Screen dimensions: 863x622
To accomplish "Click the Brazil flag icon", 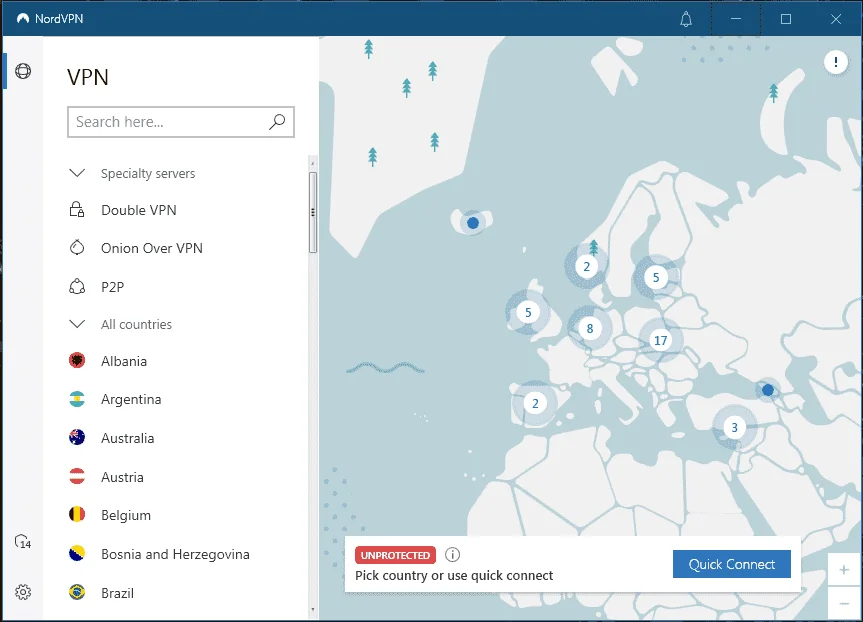I will pyautogui.click(x=77, y=592).
